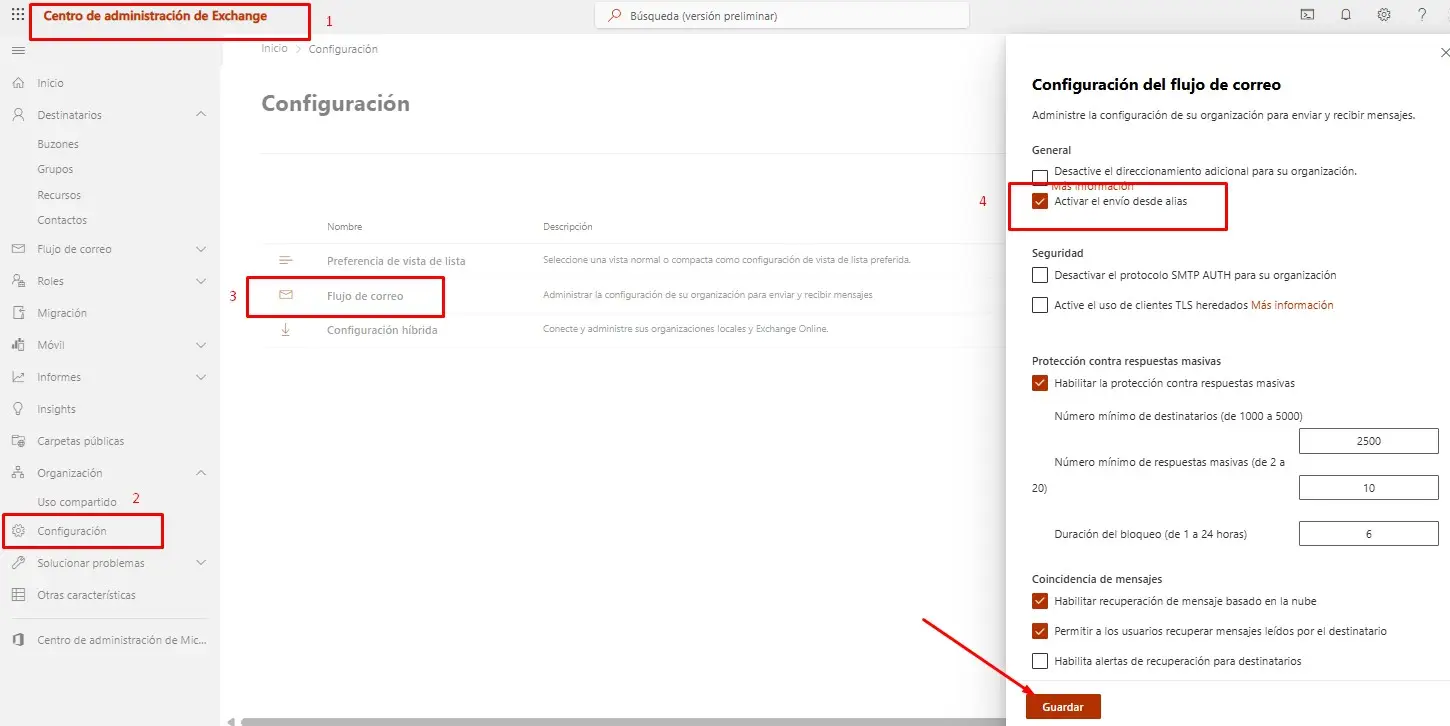Click the Guardar button
Viewport: 1450px width, 726px height.
click(x=1063, y=706)
